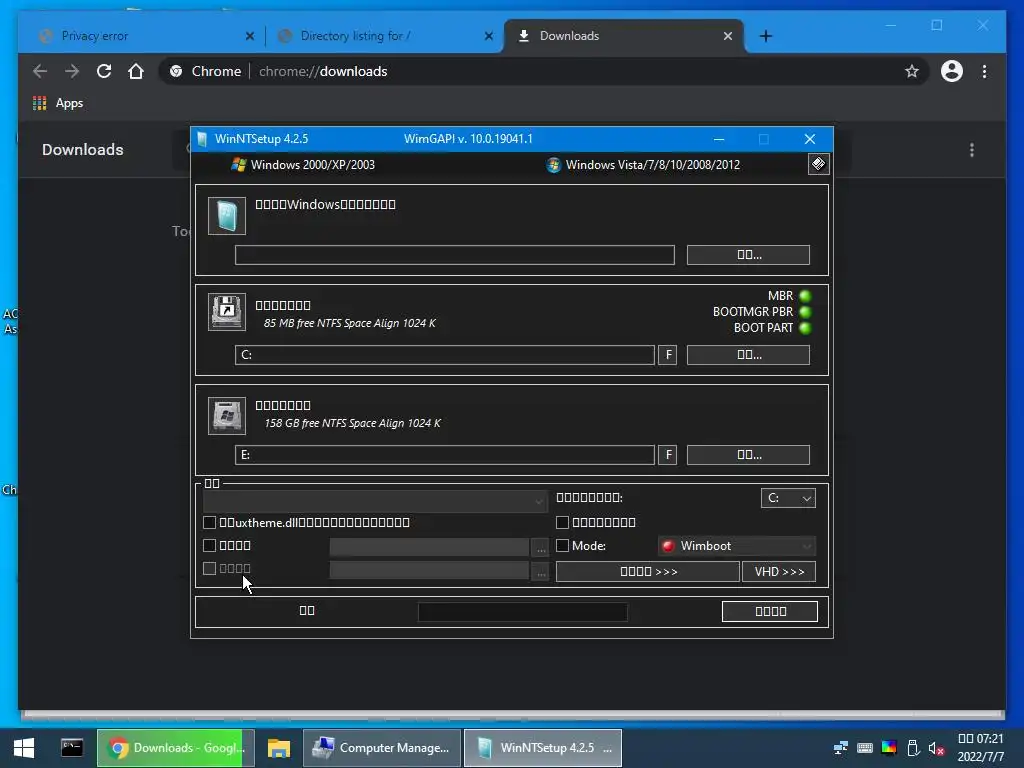1024x768 pixels.
Task: Open the Apps bookmarks shortcut
Action: click(x=58, y=103)
